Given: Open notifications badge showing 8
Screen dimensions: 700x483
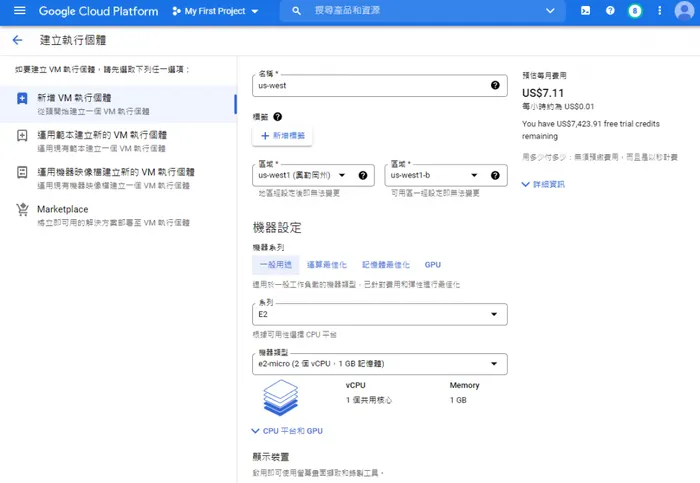Looking at the screenshot, I should tap(634, 11).
